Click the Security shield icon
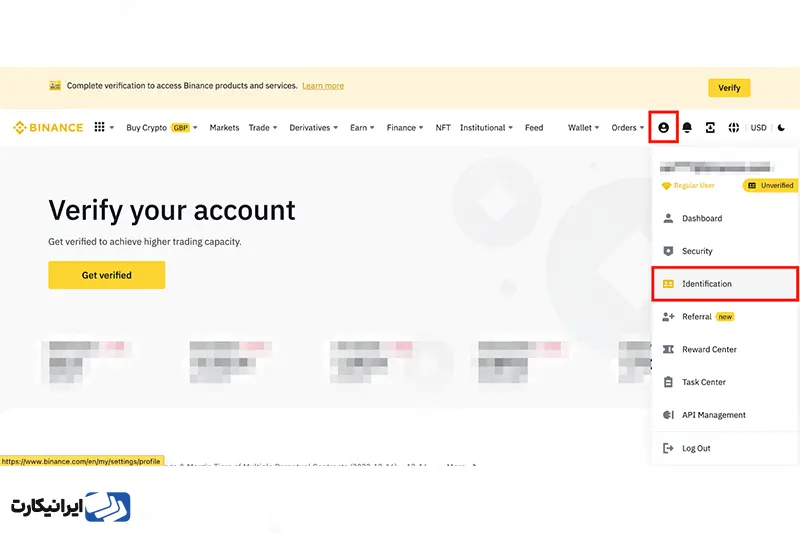800x533 pixels. (668, 251)
